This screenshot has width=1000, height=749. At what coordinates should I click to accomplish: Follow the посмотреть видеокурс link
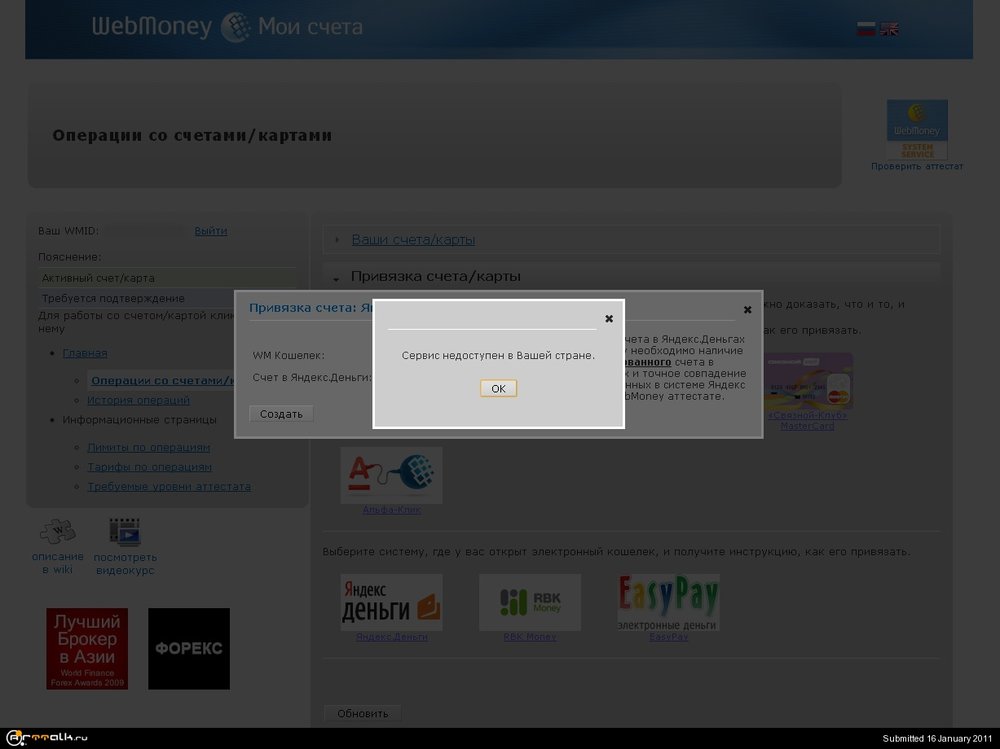coord(125,563)
